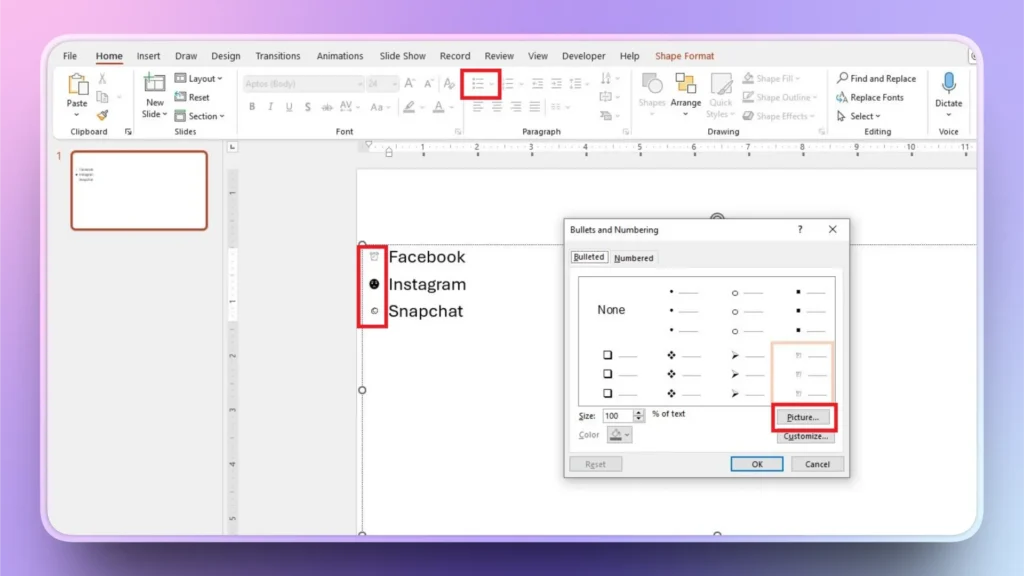Select slide 1 thumbnail in the panel
Viewport: 1024px width, 576px height.
click(x=138, y=190)
